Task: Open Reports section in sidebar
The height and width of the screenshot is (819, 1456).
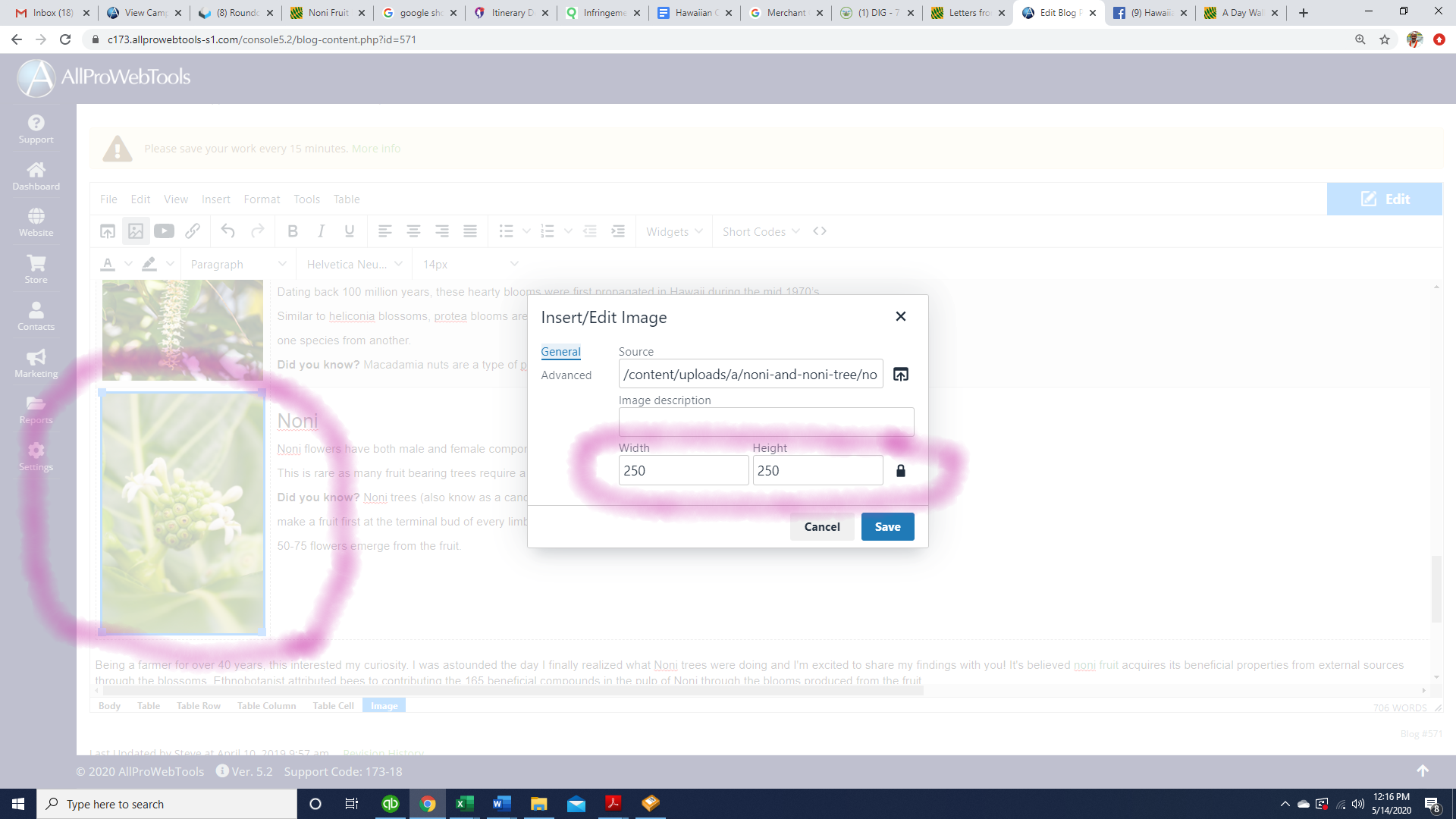Action: (36, 409)
